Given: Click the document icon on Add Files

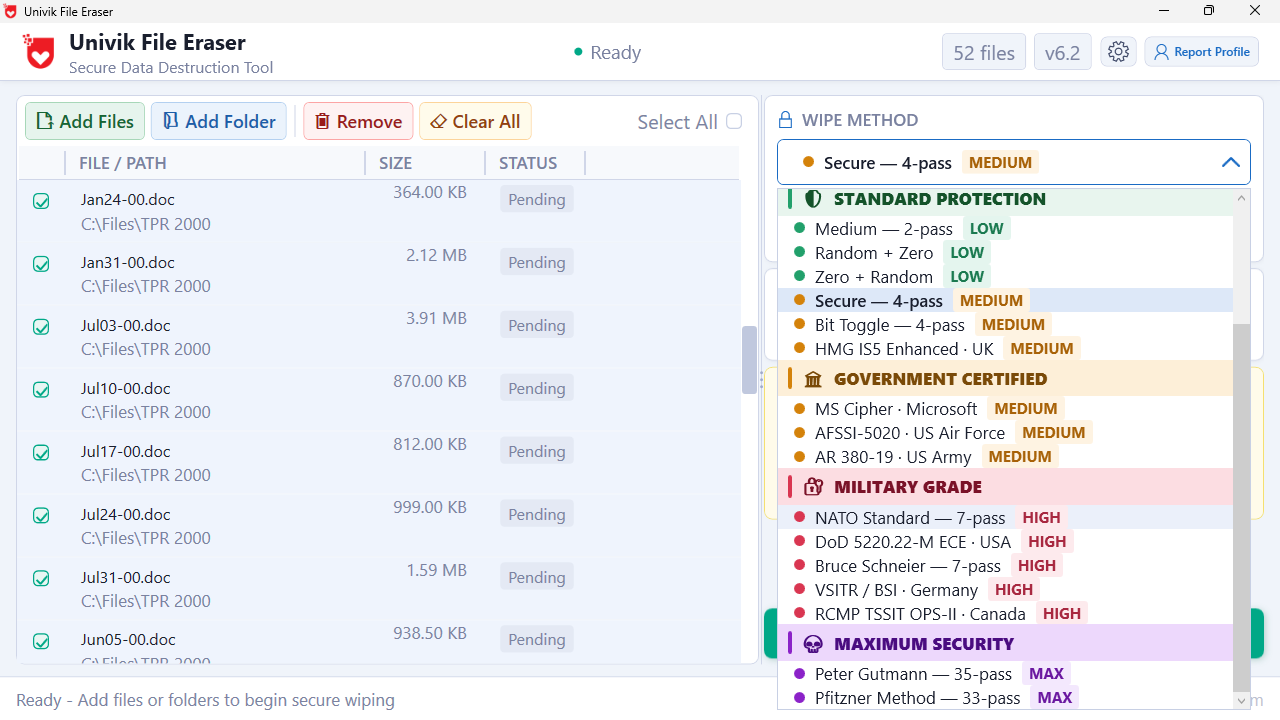Looking at the screenshot, I should click(45, 120).
